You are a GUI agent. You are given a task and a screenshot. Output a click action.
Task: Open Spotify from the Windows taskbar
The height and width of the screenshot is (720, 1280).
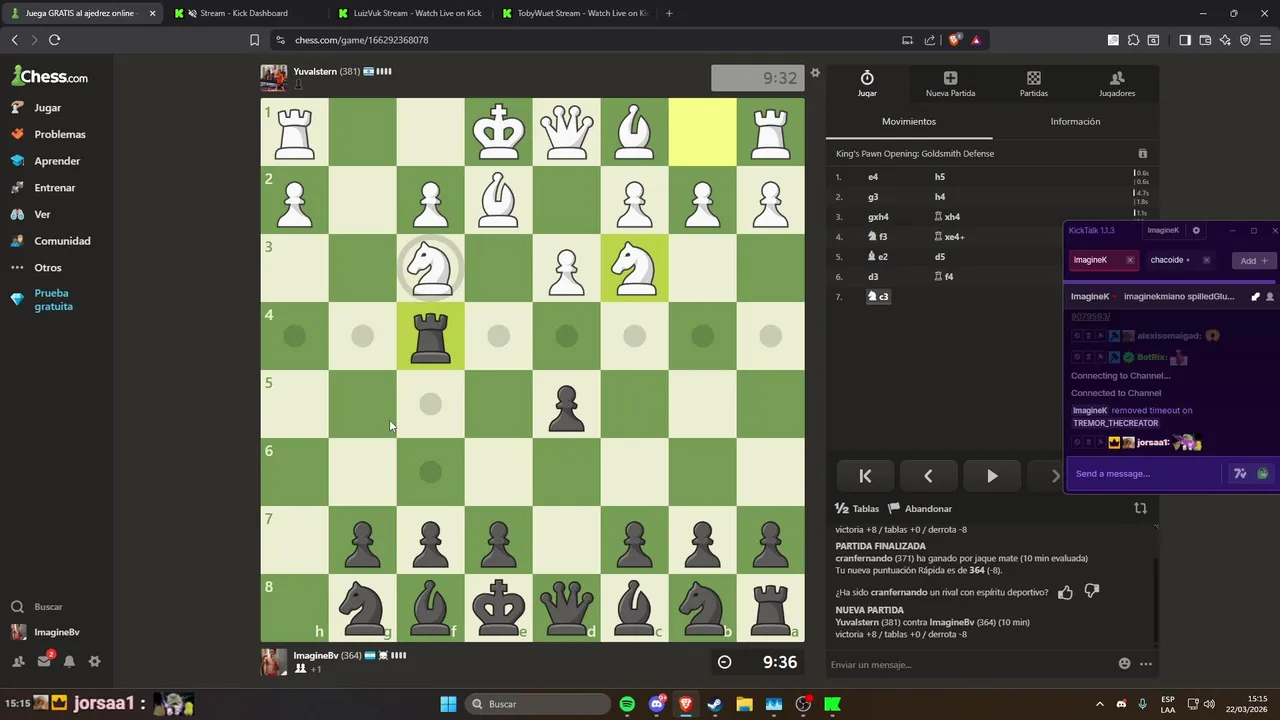[627, 704]
